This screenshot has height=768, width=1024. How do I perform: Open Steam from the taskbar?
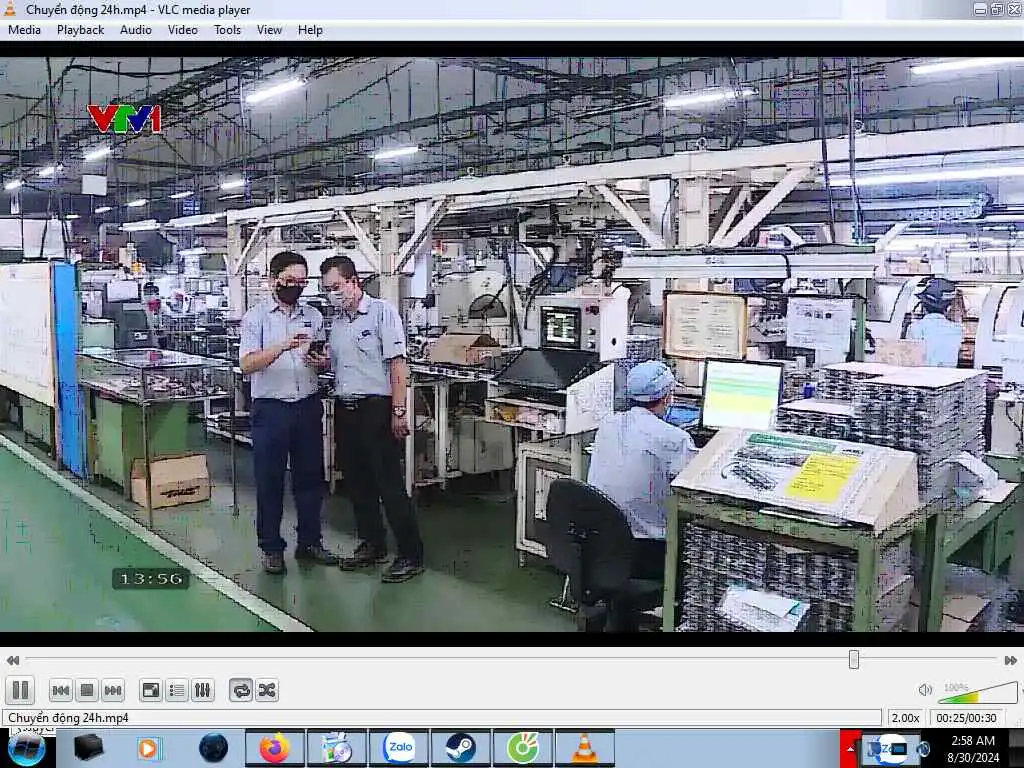pyautogui.click(x=461, y=748)
